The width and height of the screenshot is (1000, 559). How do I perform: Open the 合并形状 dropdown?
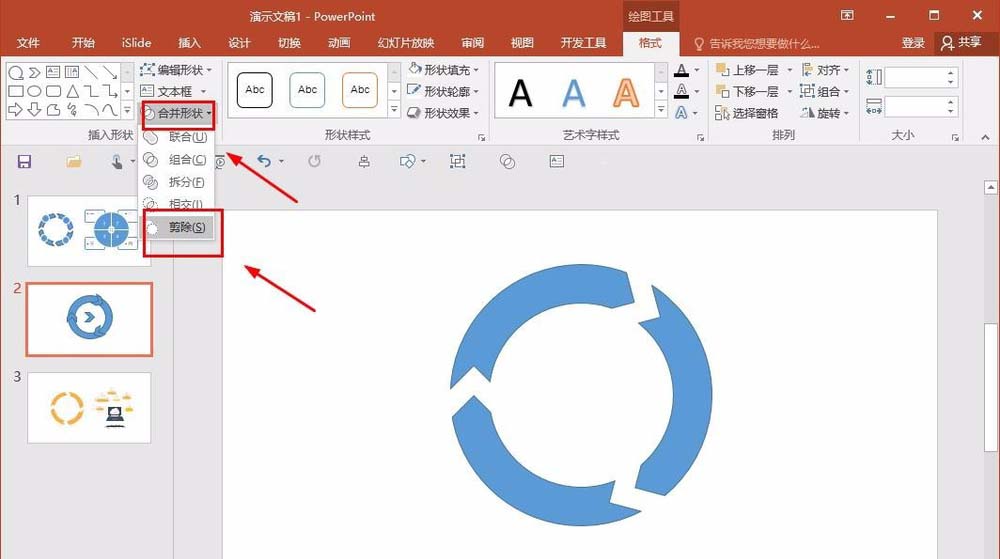tap(178, 113)
